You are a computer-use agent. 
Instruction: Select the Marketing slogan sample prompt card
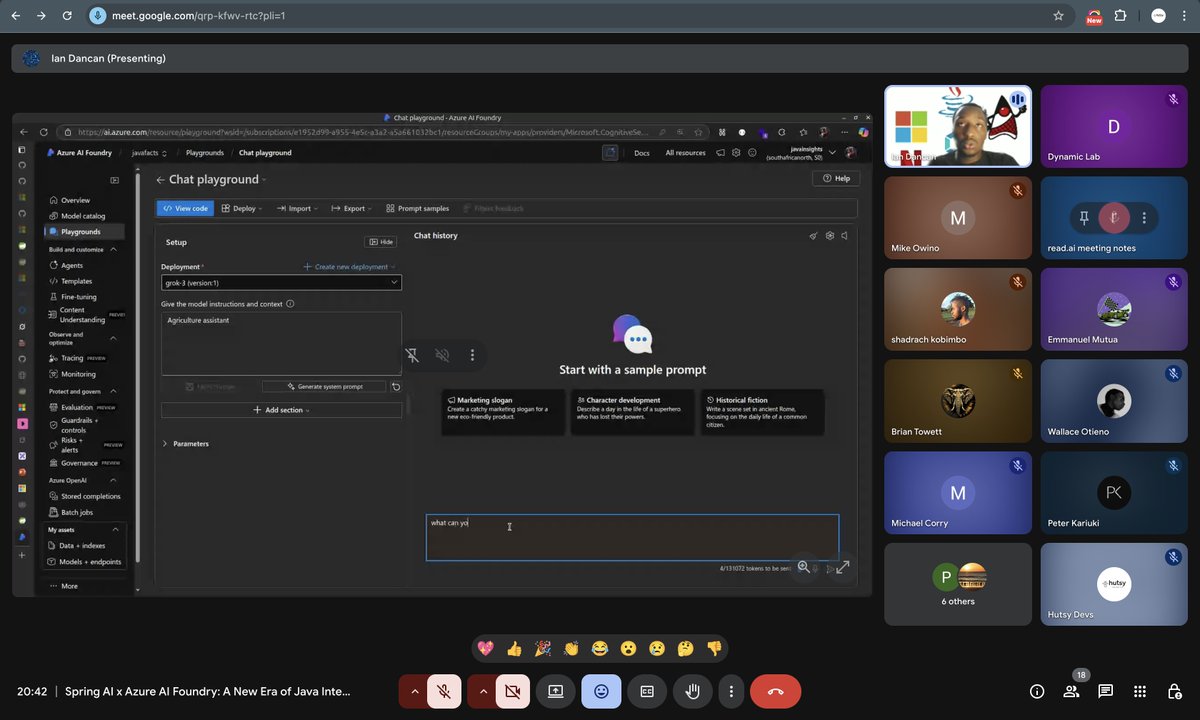point(503,411)
